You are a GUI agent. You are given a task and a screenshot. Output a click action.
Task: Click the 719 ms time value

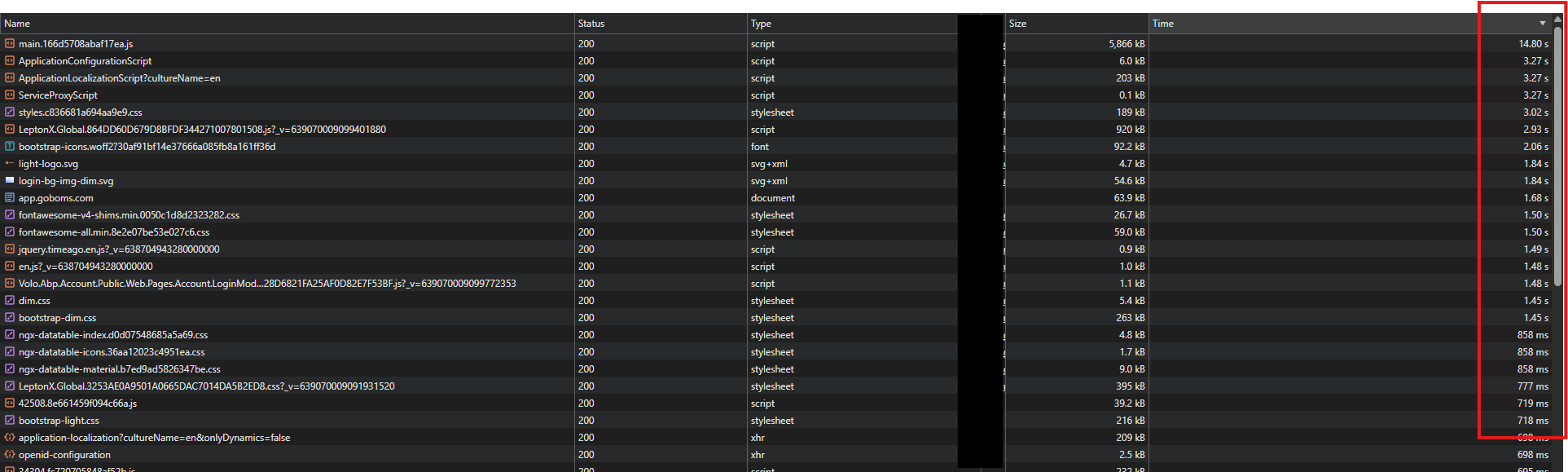(1532, 403)
